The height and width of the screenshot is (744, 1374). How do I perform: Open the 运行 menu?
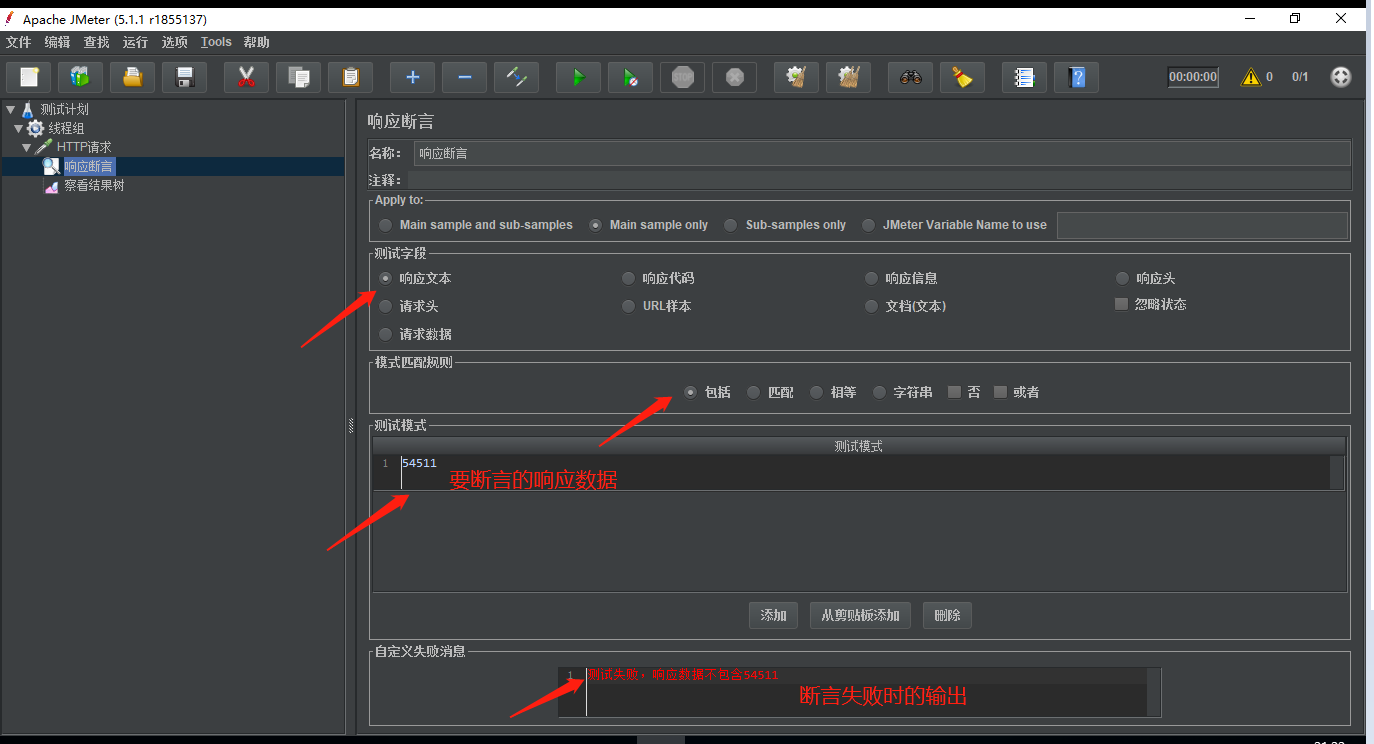136,42
